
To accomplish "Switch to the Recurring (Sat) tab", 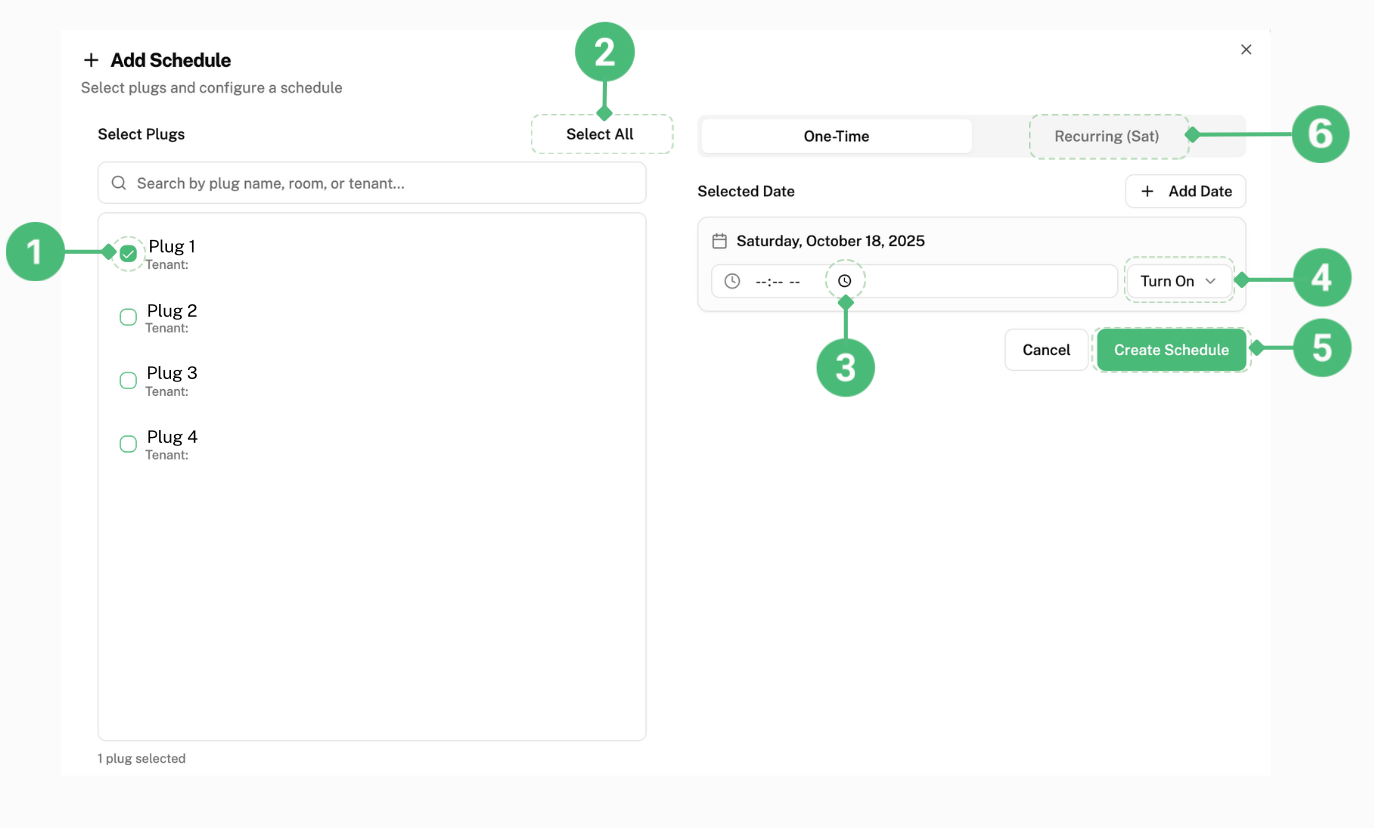I will coord(1107,136).
